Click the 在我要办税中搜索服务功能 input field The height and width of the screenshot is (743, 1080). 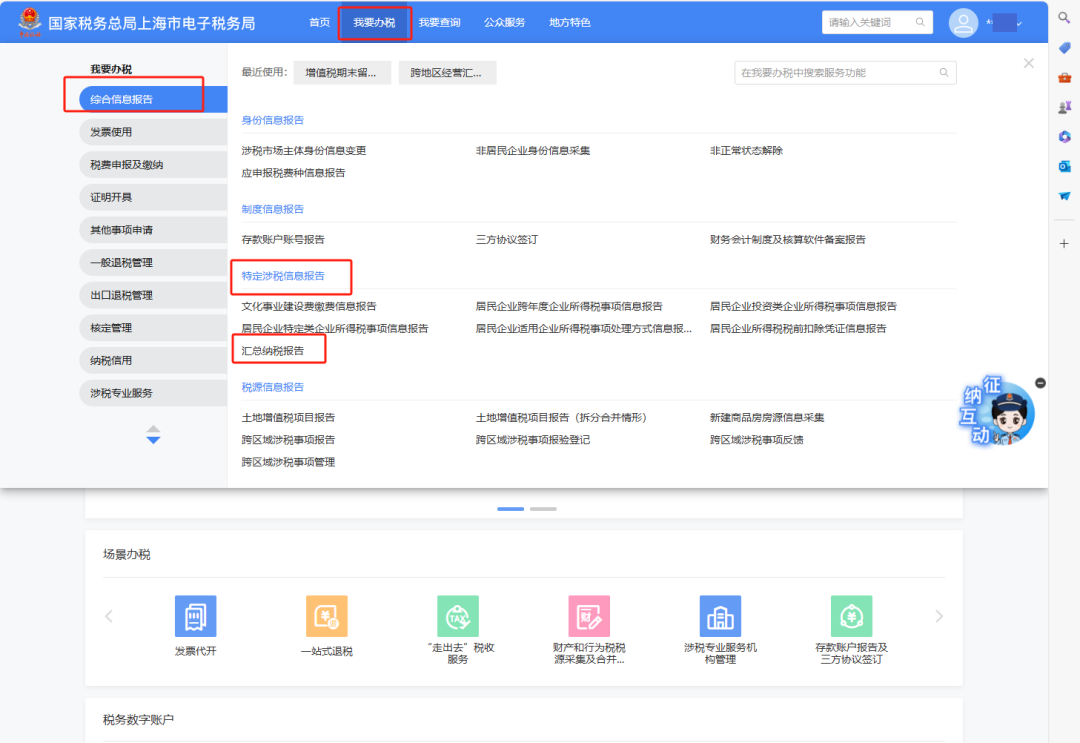(845, 72)
